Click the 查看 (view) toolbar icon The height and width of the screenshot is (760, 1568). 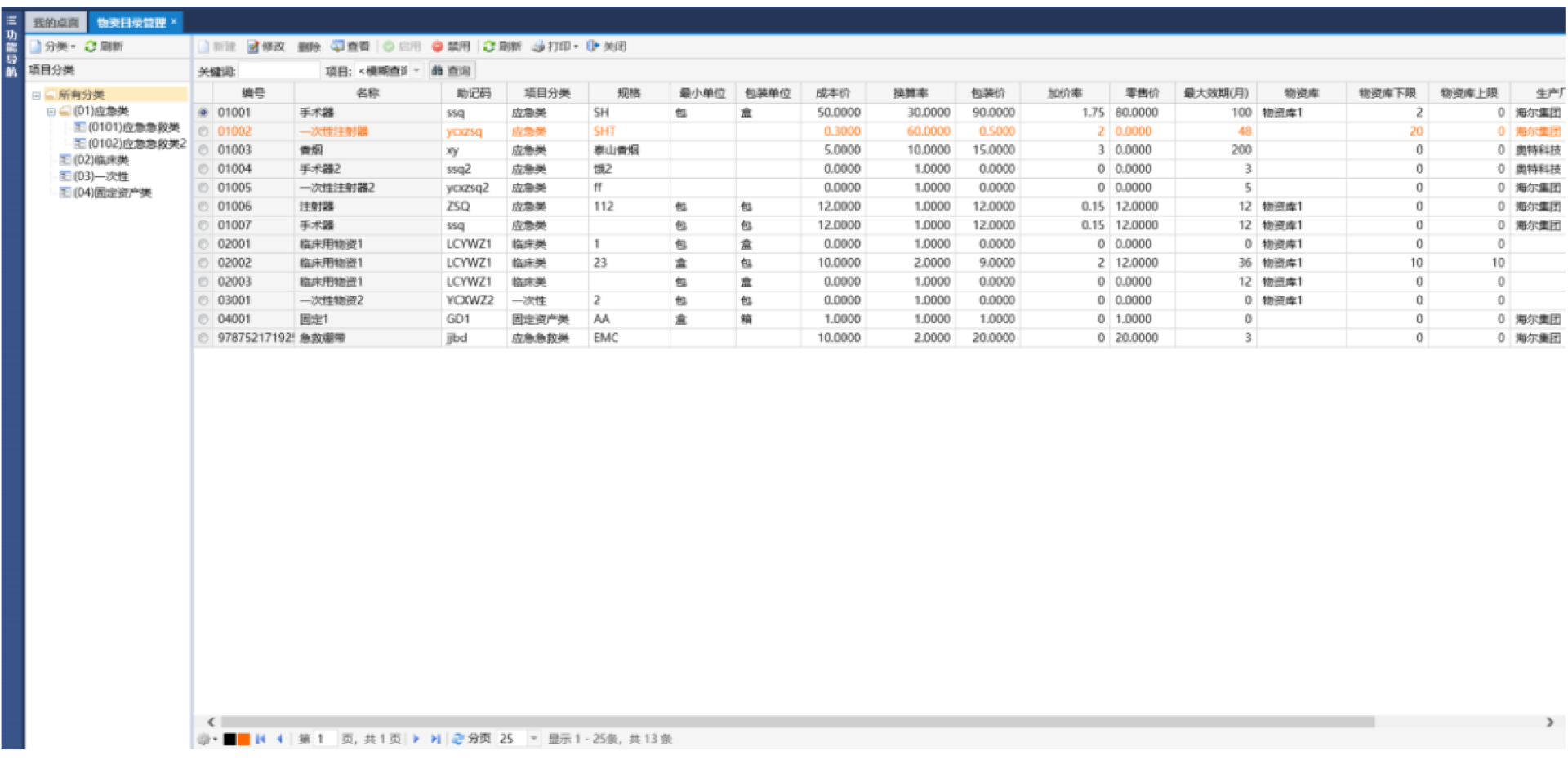337,47
